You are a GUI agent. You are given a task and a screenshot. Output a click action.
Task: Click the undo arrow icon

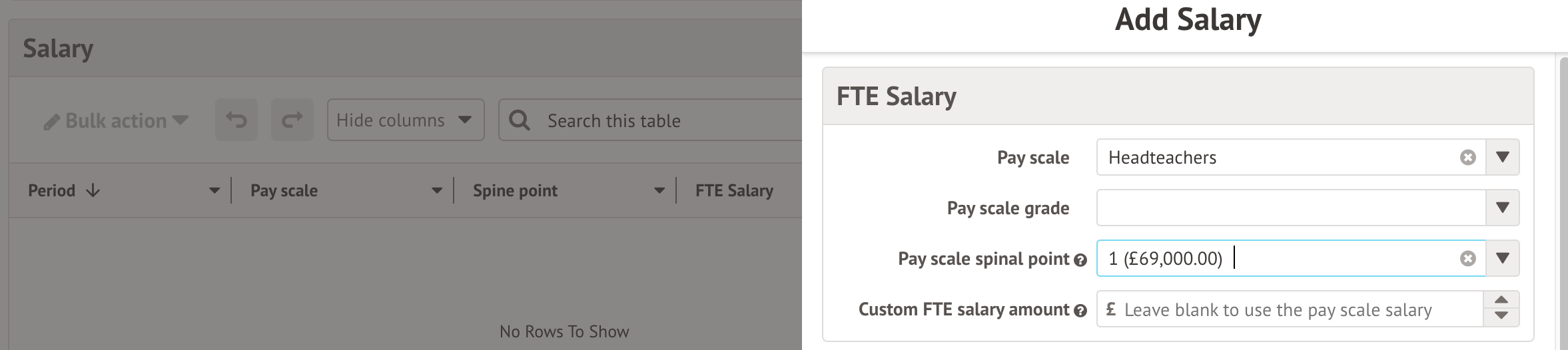(236, 120)
